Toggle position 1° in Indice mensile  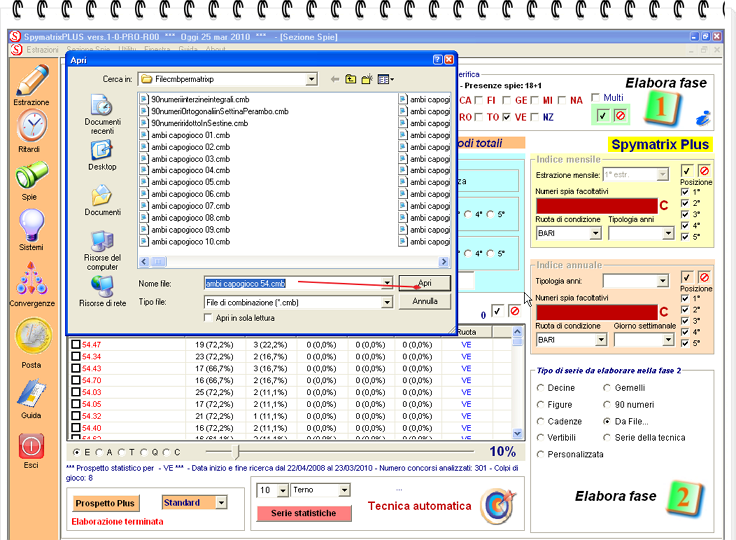685,192
